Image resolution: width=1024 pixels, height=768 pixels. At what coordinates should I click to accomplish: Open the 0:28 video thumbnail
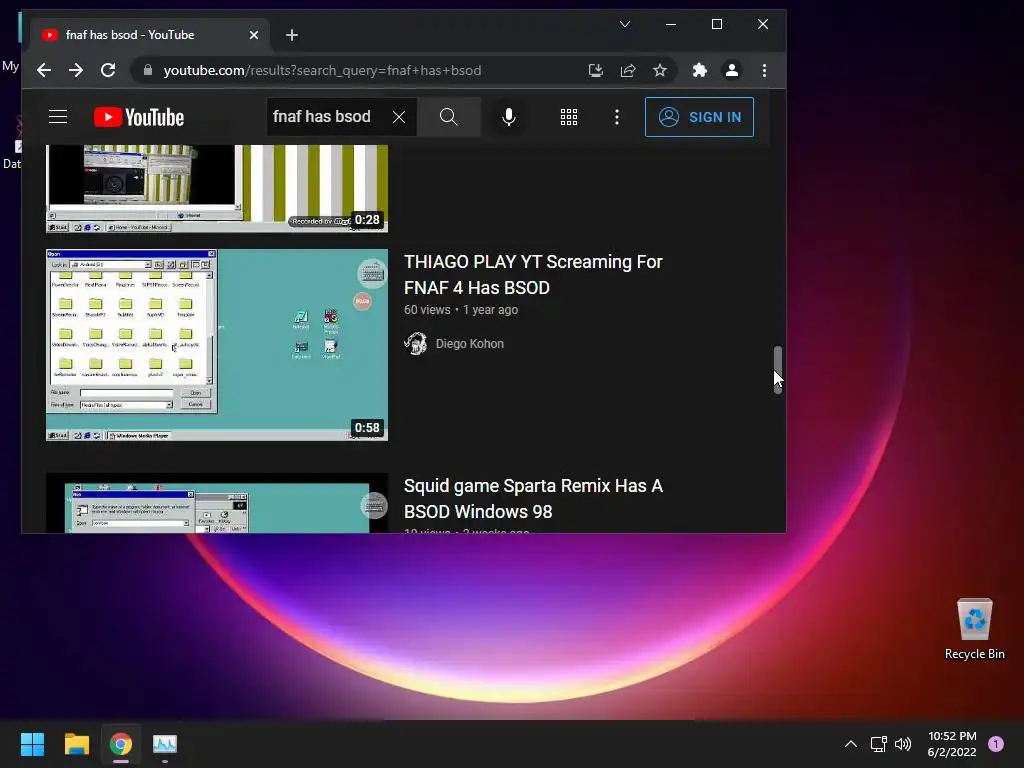coord(217,189)
